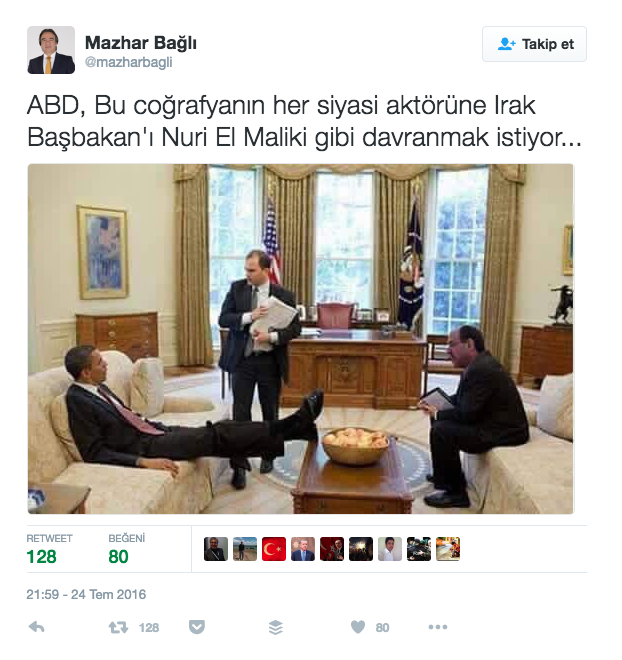Retweet using the arrows icon
This screenshot has width=622, height=660.
coord(118,628)
